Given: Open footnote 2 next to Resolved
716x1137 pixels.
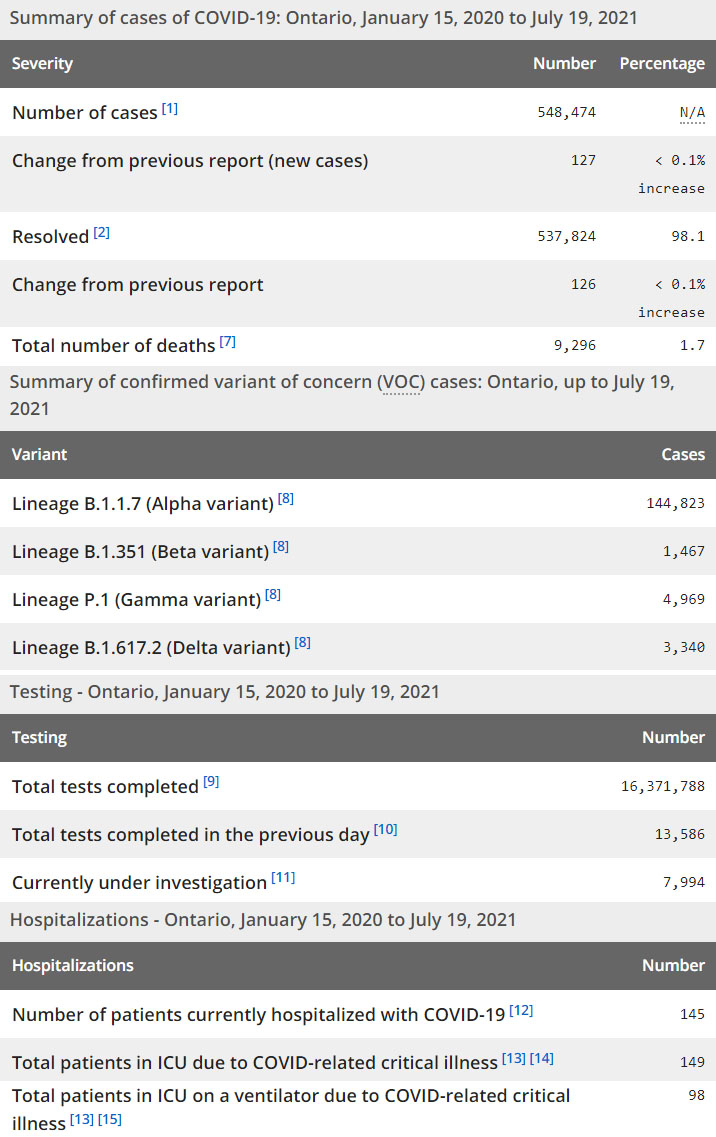Looking at the screenshot, I should point(101,233).
